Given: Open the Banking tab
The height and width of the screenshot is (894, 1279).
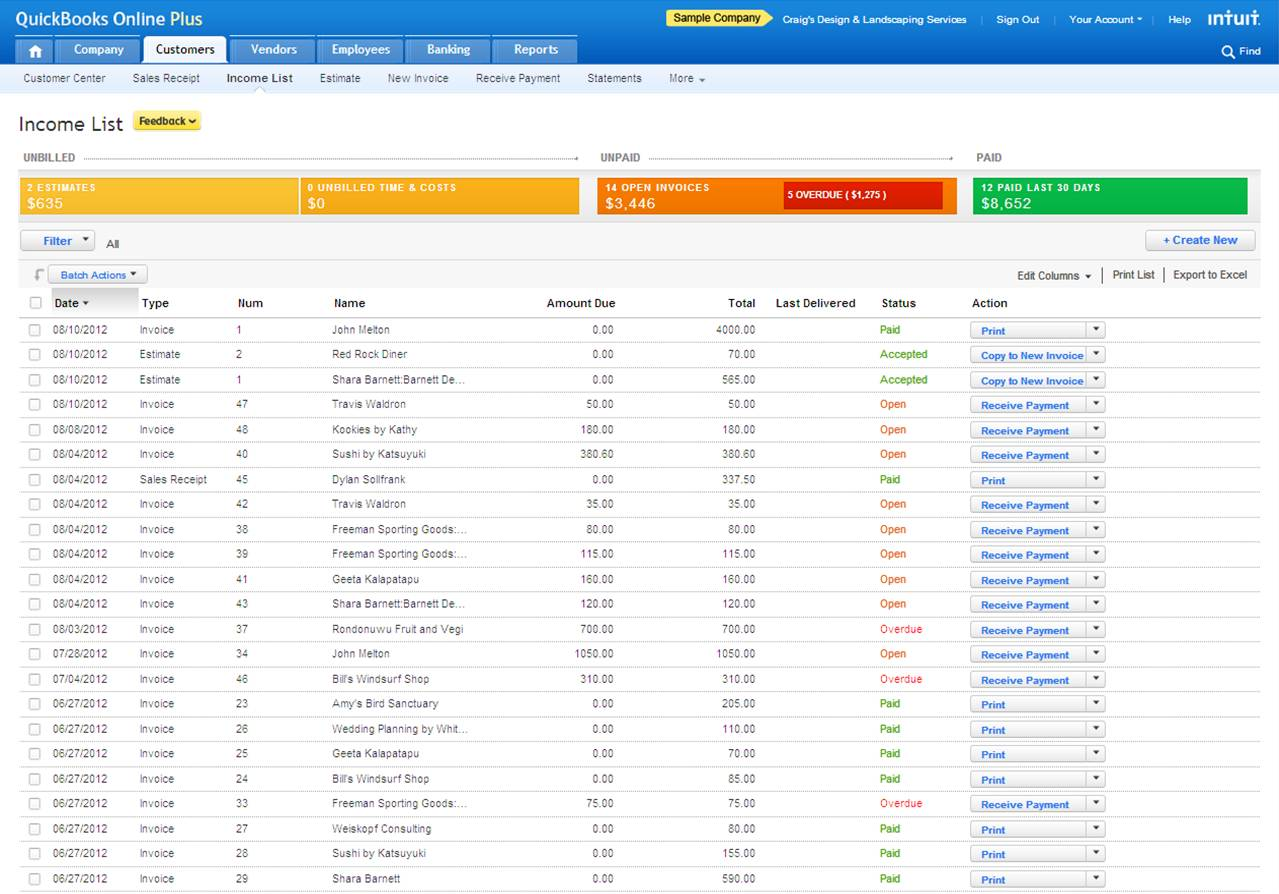Looking at the screenshot, I should (x=448, y=50).
